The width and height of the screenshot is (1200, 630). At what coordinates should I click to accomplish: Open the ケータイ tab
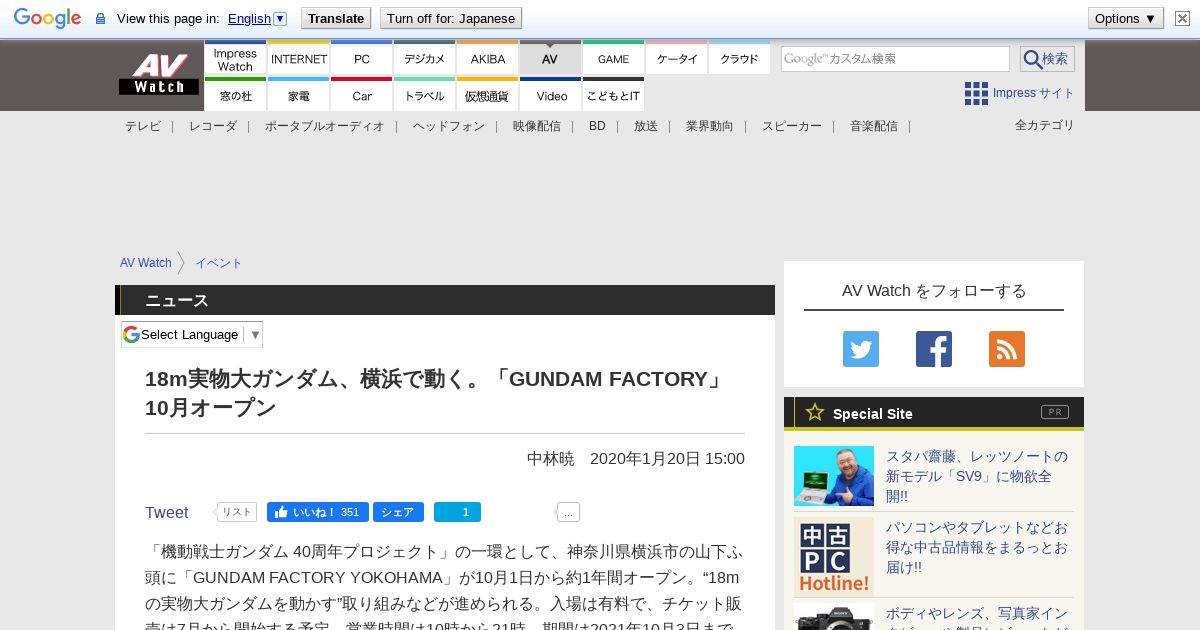pyautogui.click(x=677, y=59)
